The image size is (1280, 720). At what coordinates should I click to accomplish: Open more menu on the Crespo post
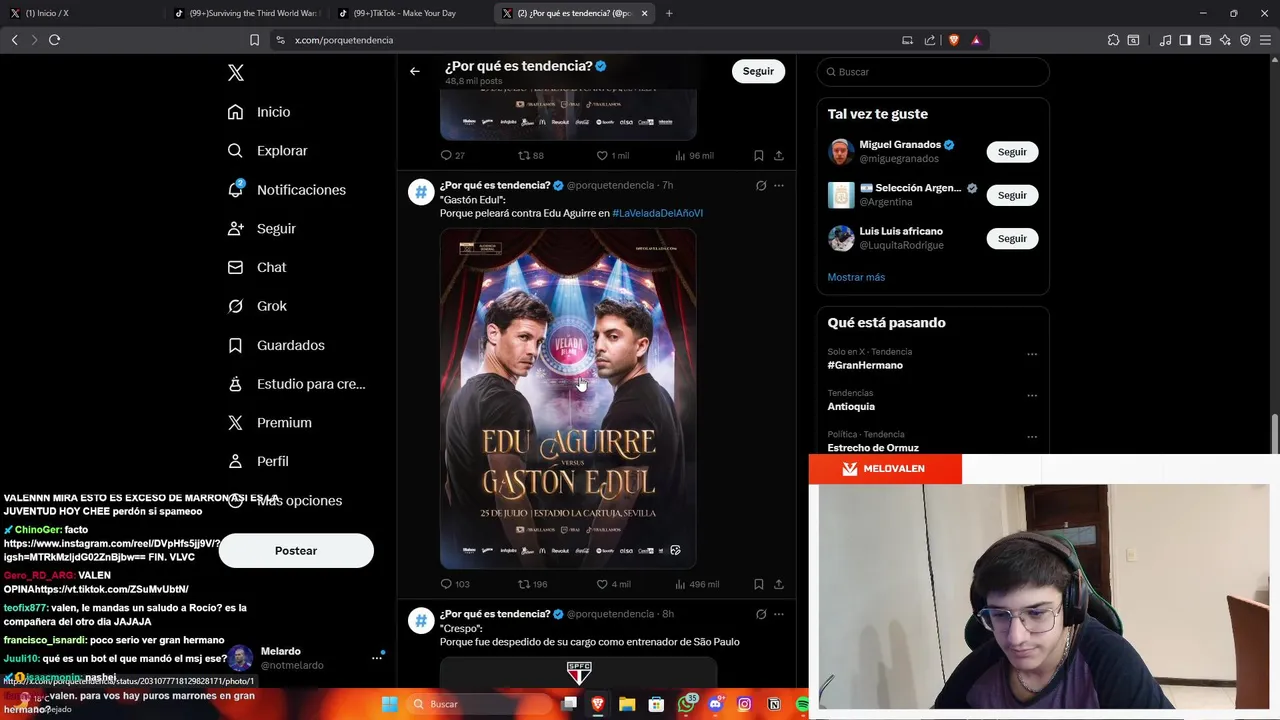click(x=779, y=614)
